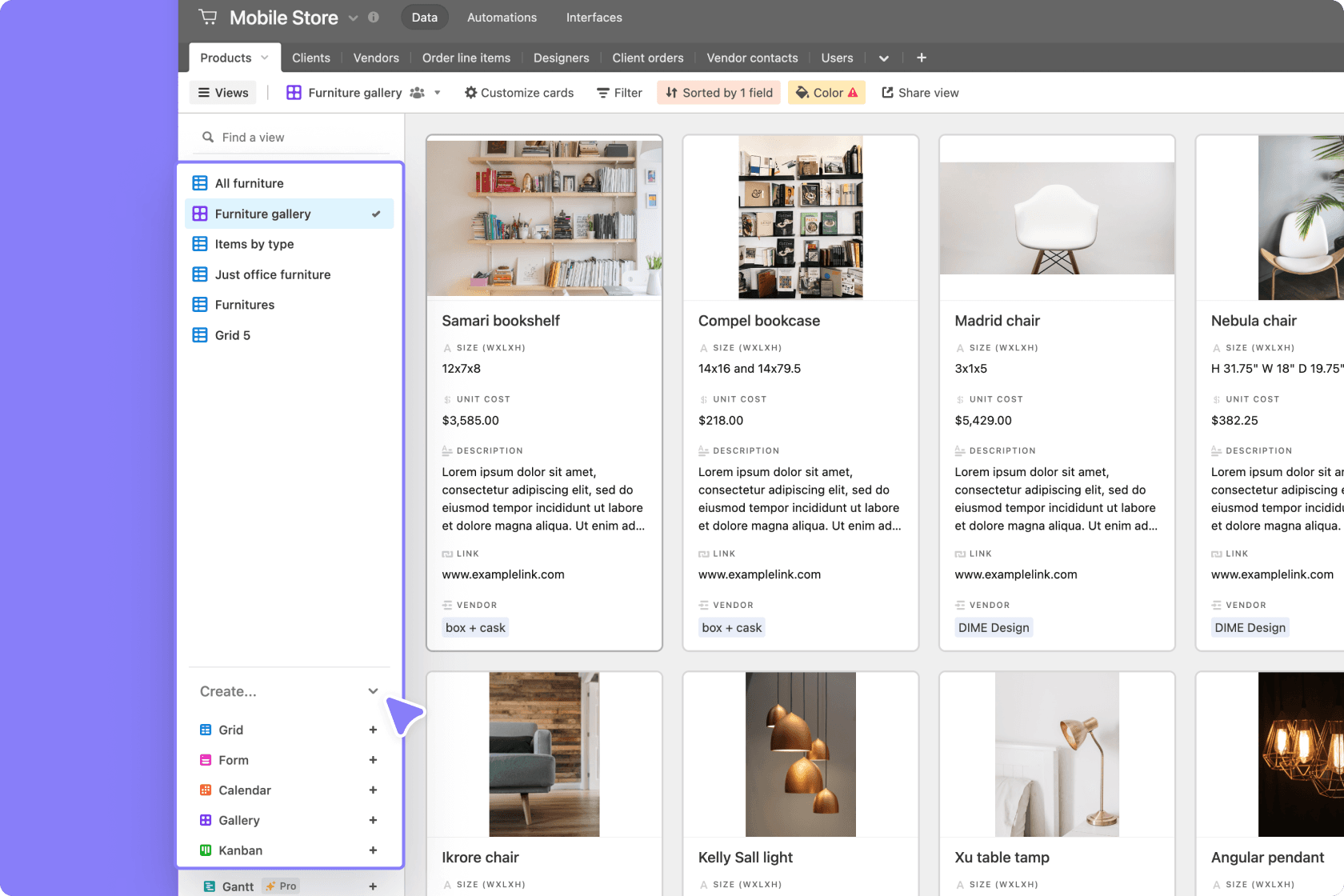Click the box + cask vendor tag on Samari bookshelf
Image resolution: width=1344 pixels, height=896 pixels.
[x=475, y=628]
